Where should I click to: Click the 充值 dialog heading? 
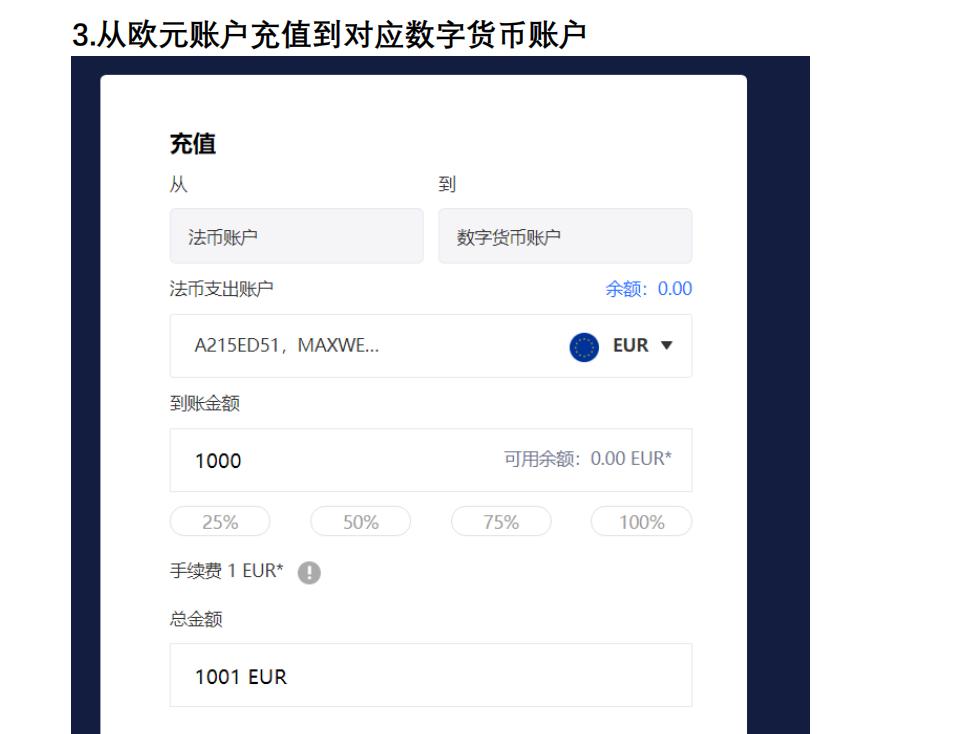click(x=192, y=144)
